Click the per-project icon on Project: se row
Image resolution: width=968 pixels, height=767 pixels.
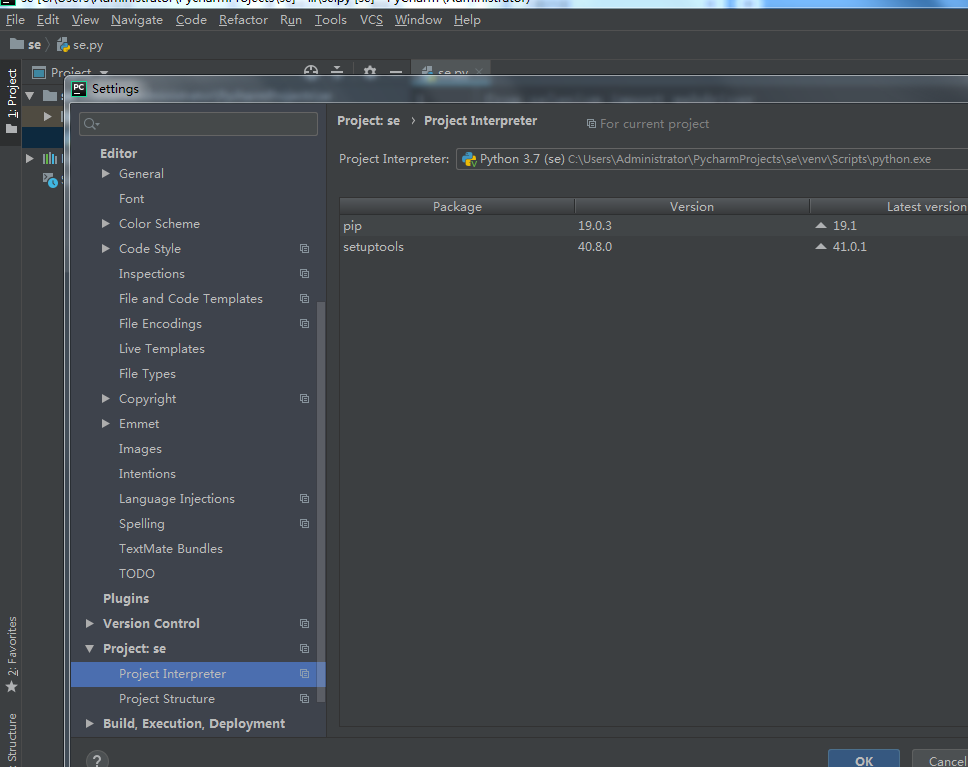(304, 648)
